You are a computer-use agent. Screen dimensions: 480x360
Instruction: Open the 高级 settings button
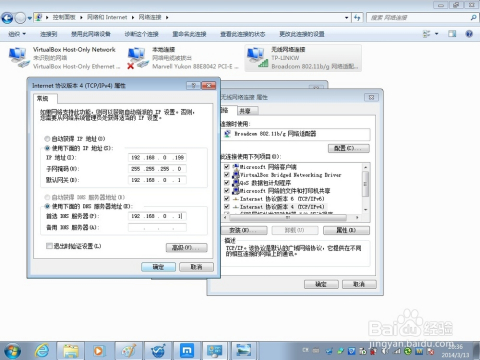[187, 248]
